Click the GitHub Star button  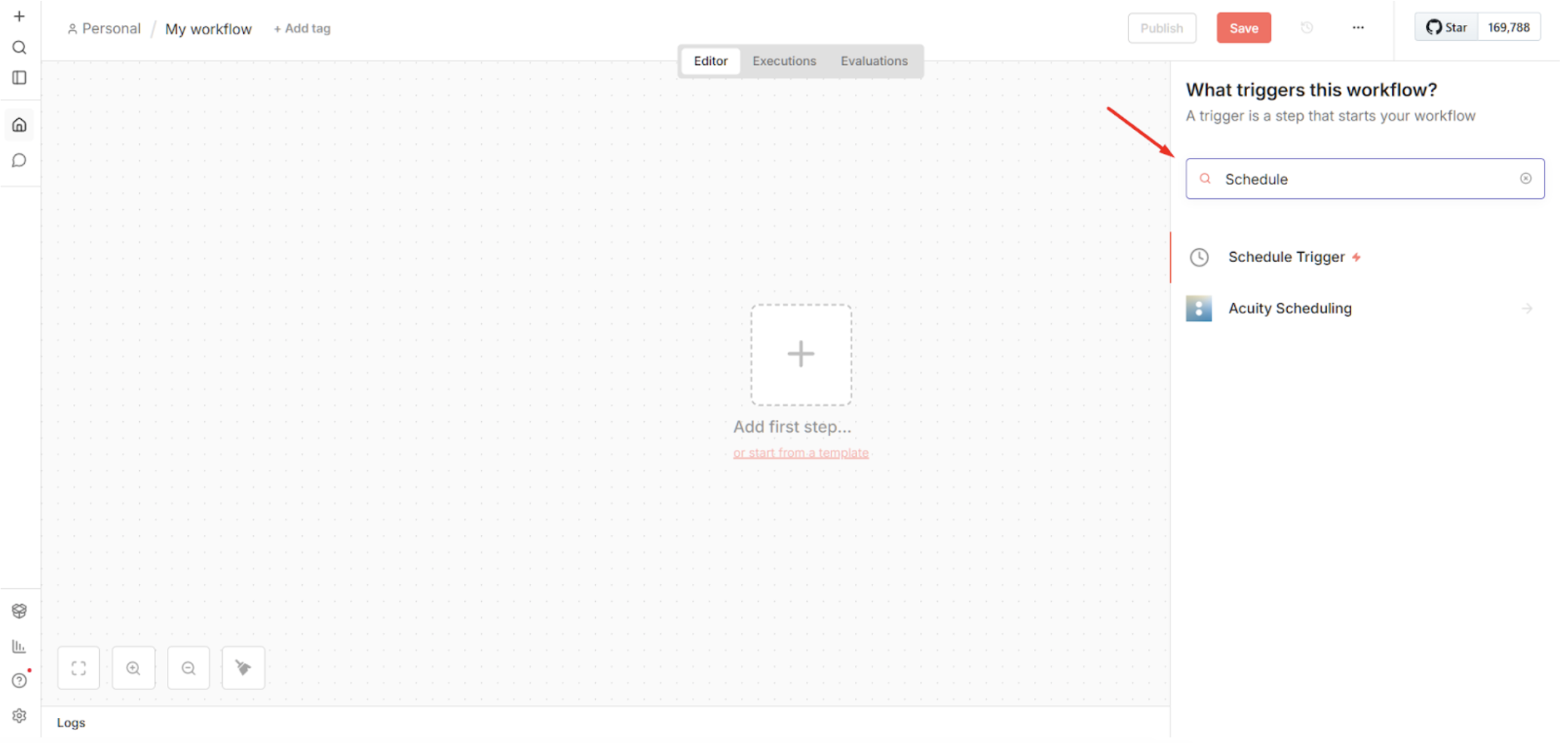1446,28
